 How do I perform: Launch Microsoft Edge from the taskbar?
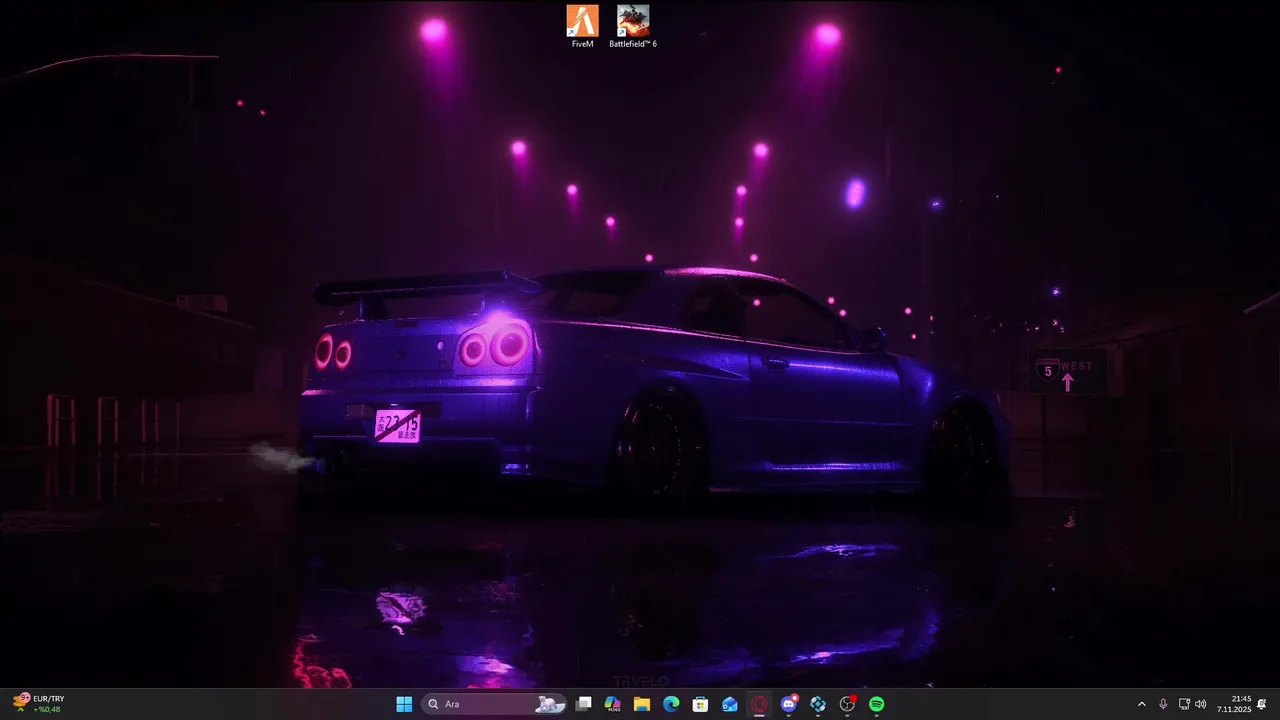click(671, 704)
